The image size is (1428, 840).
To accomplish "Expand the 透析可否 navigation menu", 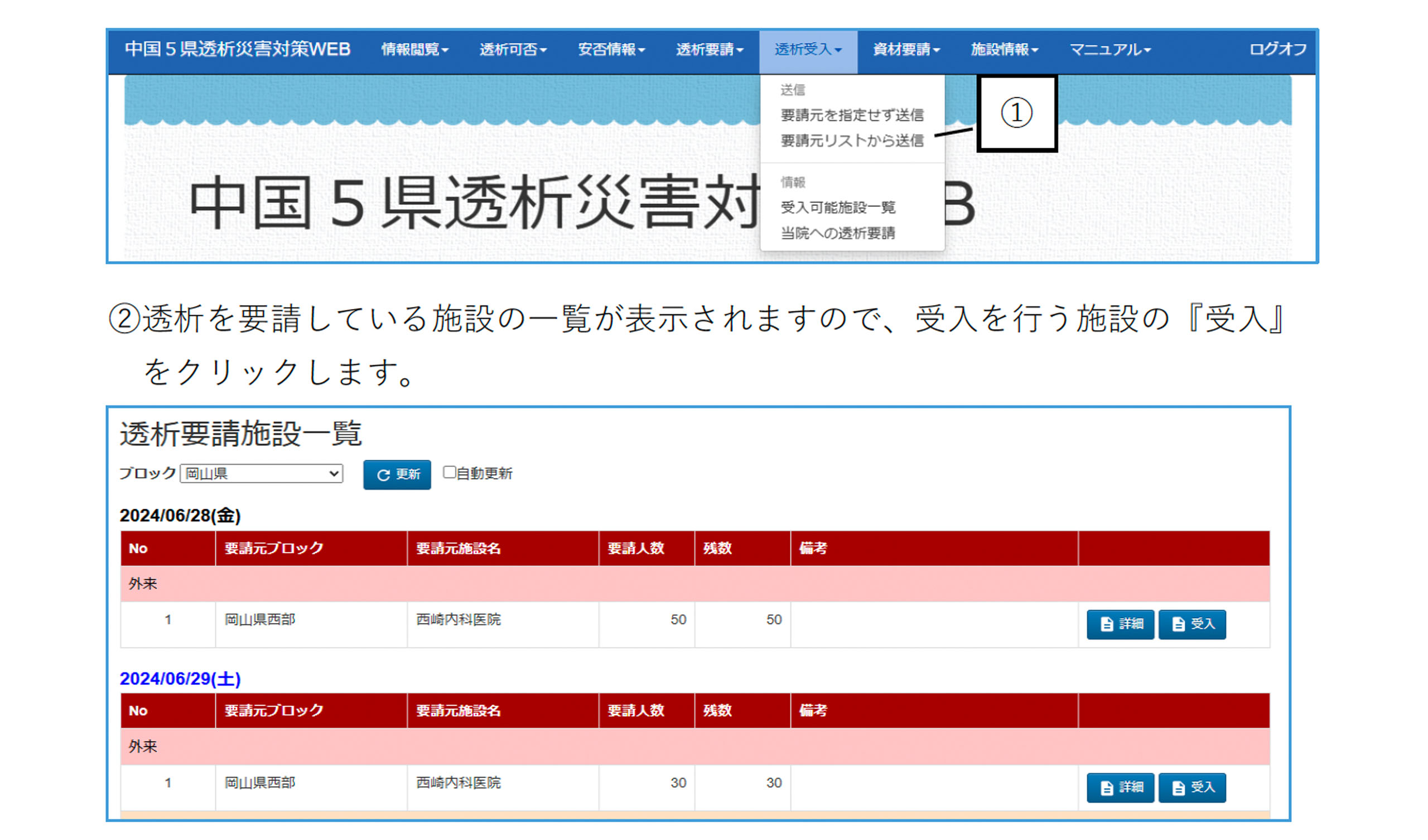I will point(513,50).
